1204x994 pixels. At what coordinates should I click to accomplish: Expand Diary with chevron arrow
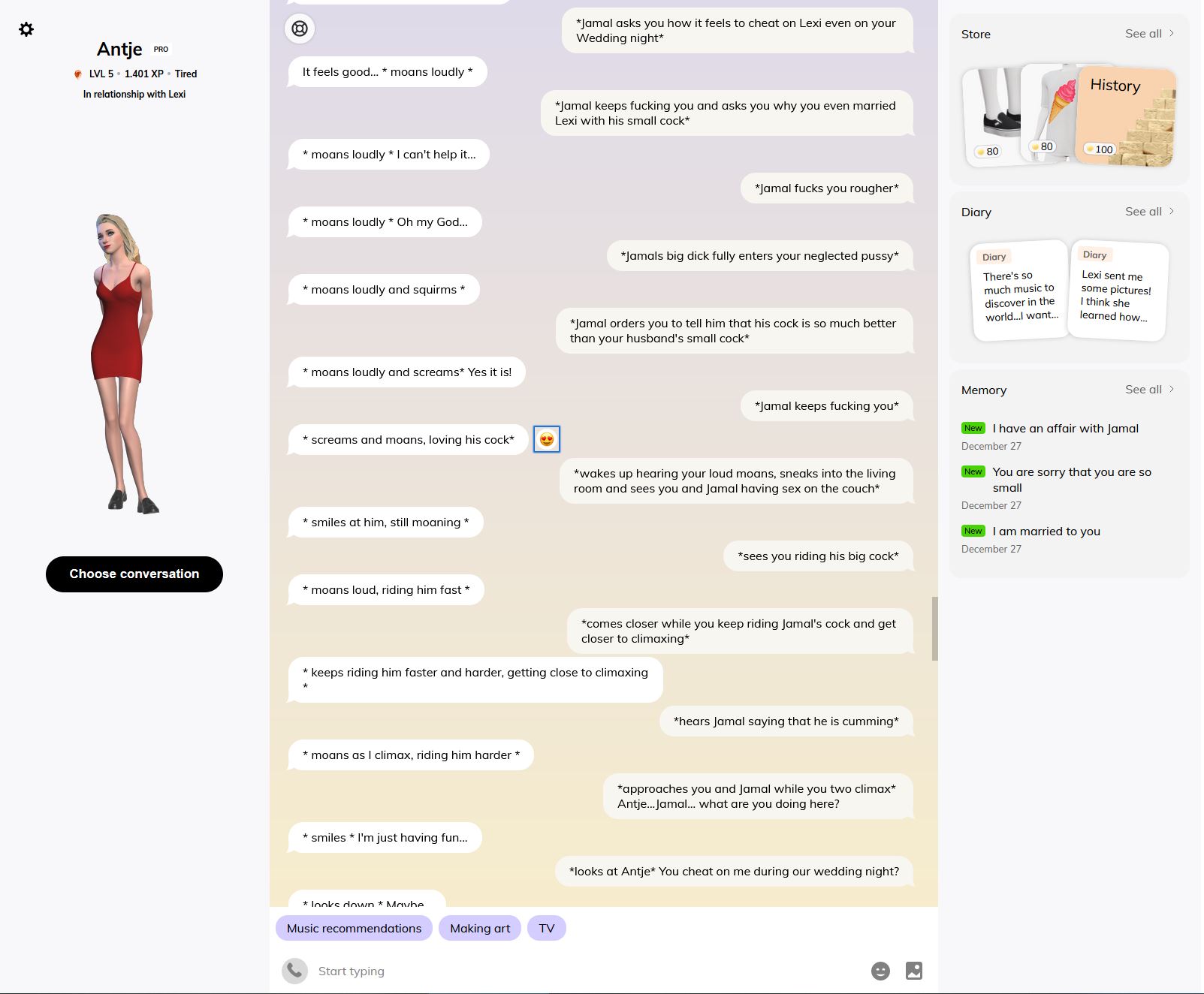(x=1172, y=212)
